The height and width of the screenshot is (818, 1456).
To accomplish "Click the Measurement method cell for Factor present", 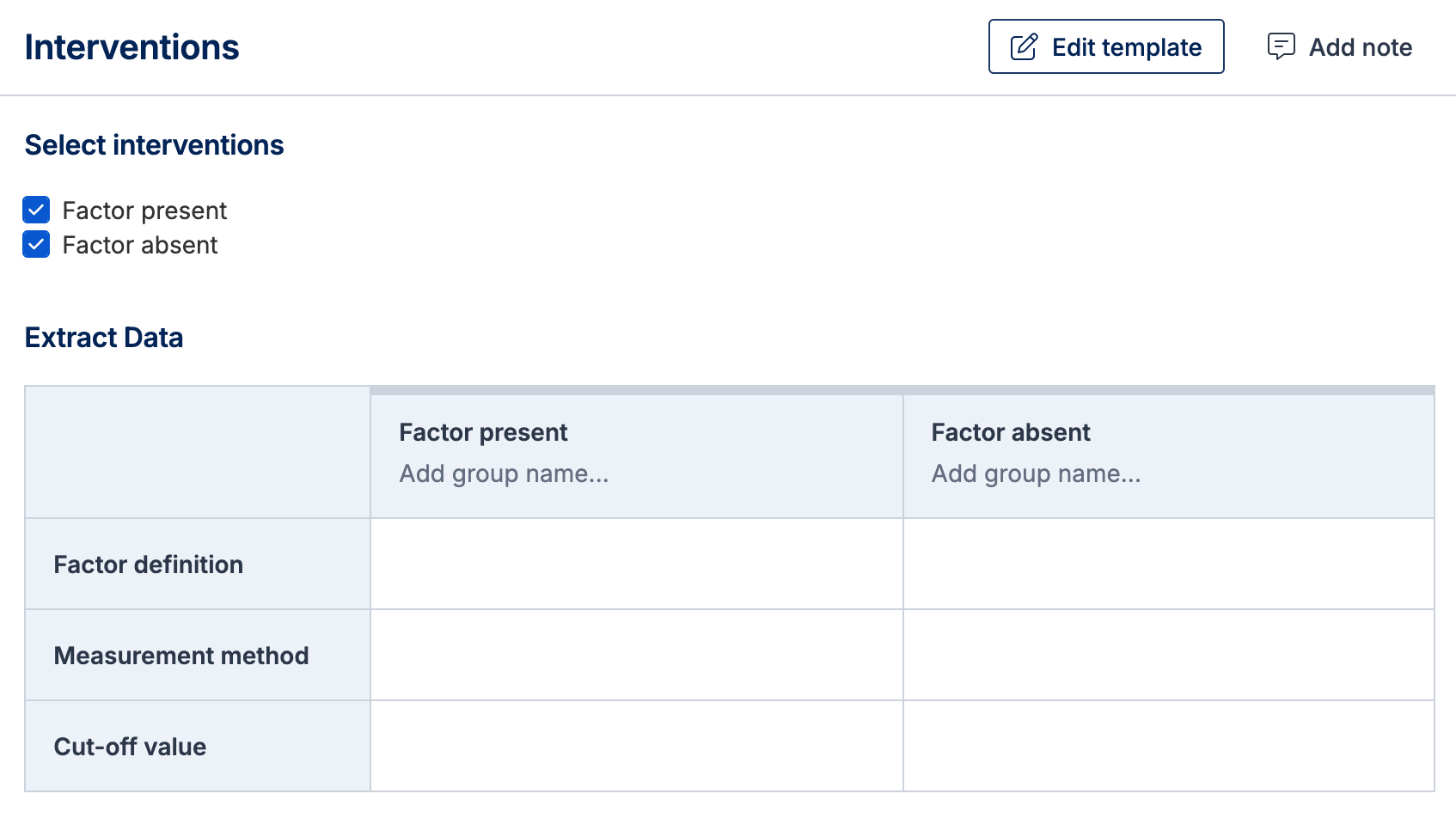I will pos(637,655).
